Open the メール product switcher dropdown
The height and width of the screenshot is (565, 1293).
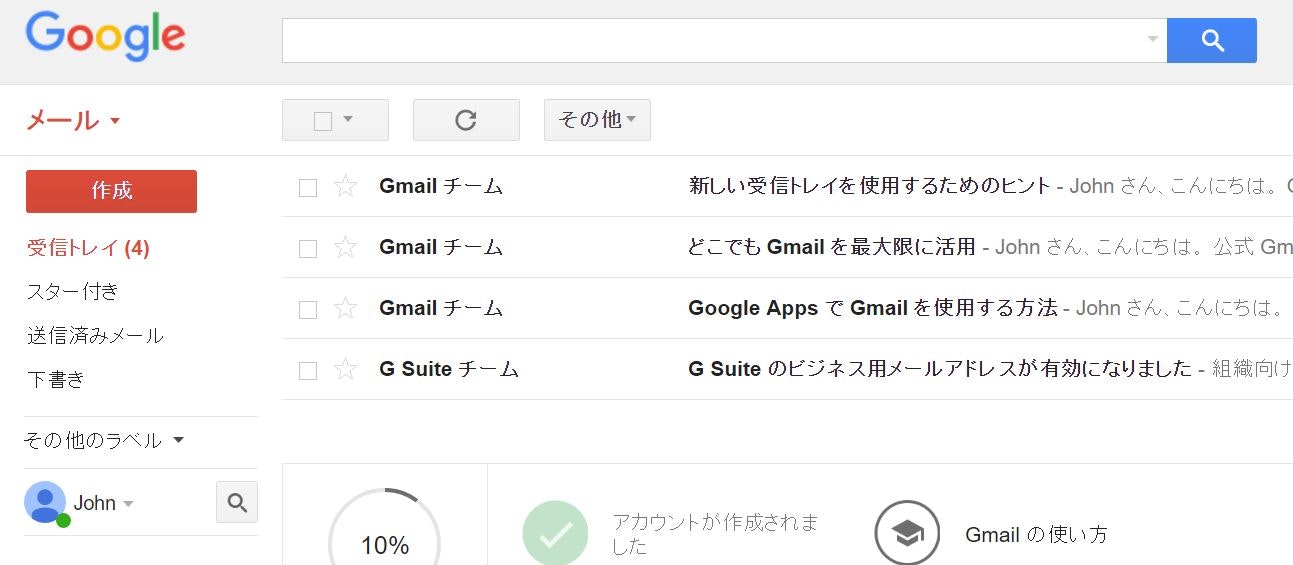tap(73, 121)
